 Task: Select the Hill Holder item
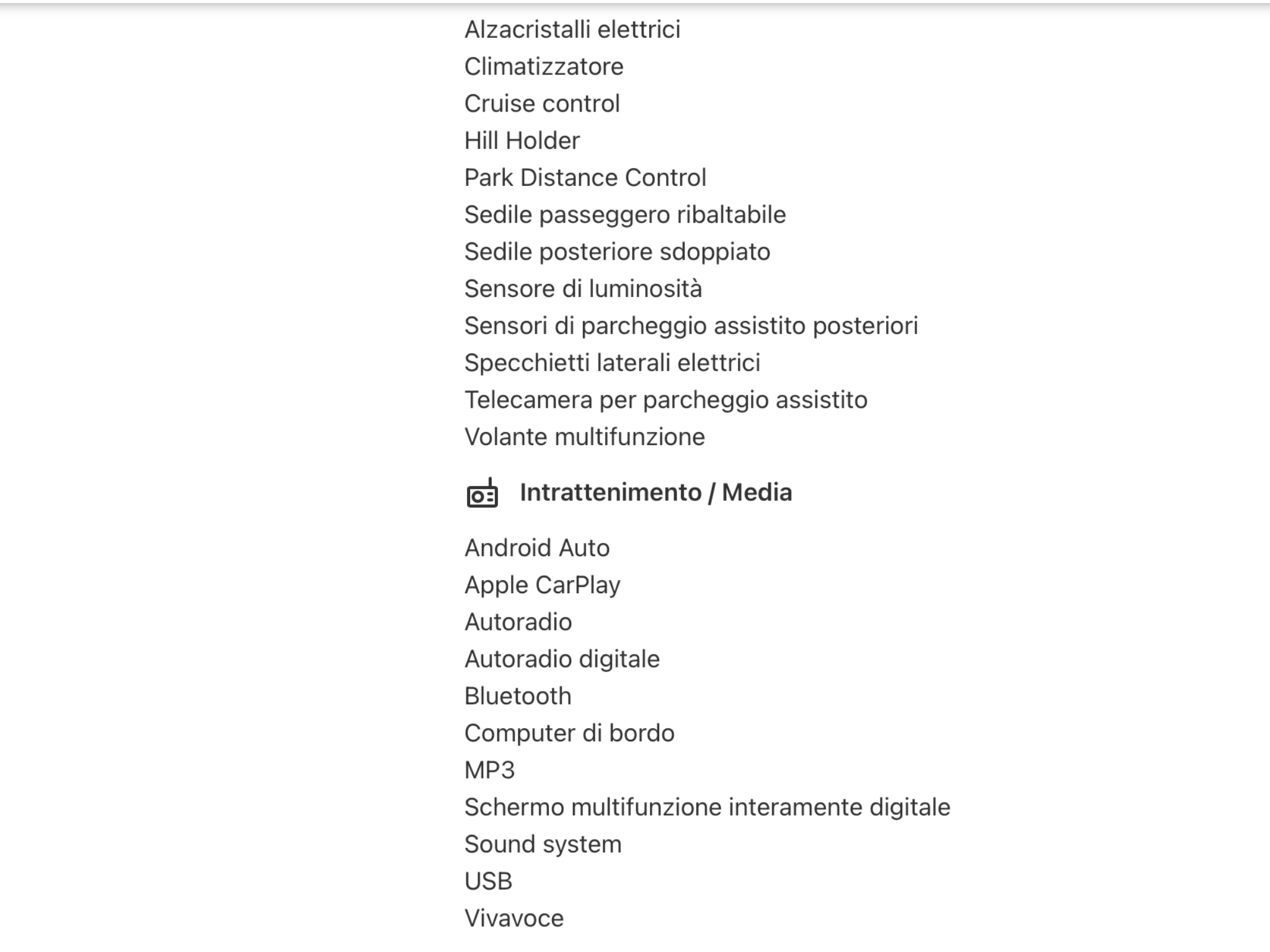click(x=522, y=141)
